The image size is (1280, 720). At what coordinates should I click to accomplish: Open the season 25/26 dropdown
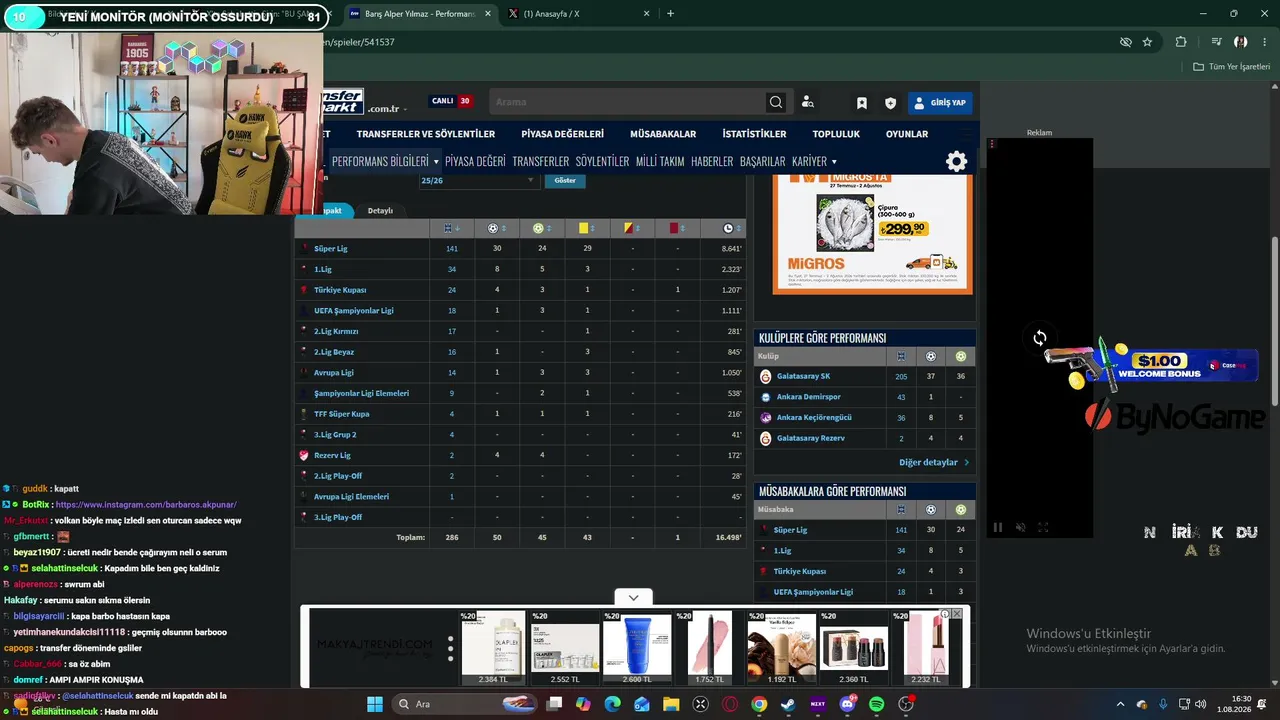(x=479, y=180)
